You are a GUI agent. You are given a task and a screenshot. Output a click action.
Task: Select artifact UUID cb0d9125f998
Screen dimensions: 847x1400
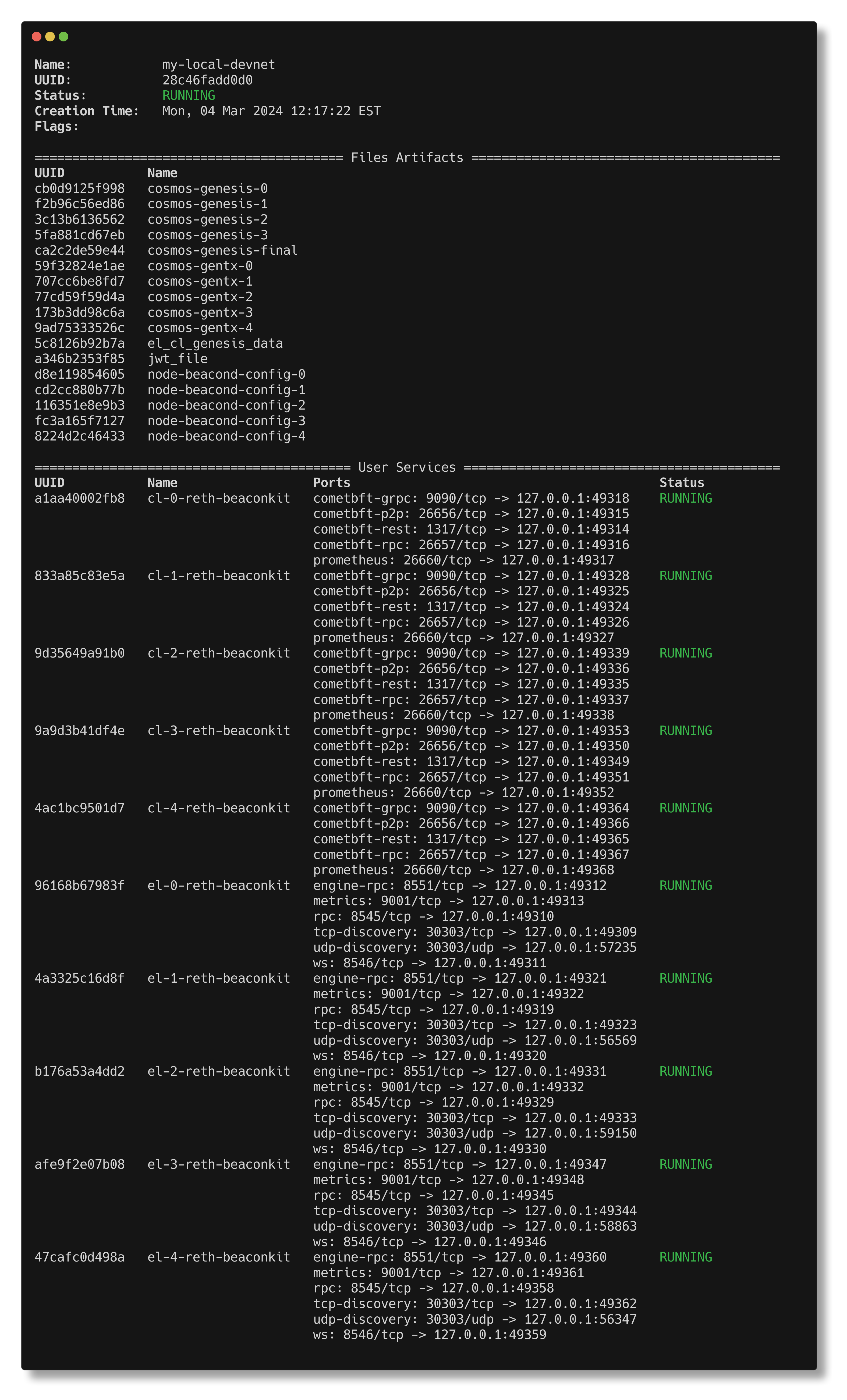click(x=80, y=188)
